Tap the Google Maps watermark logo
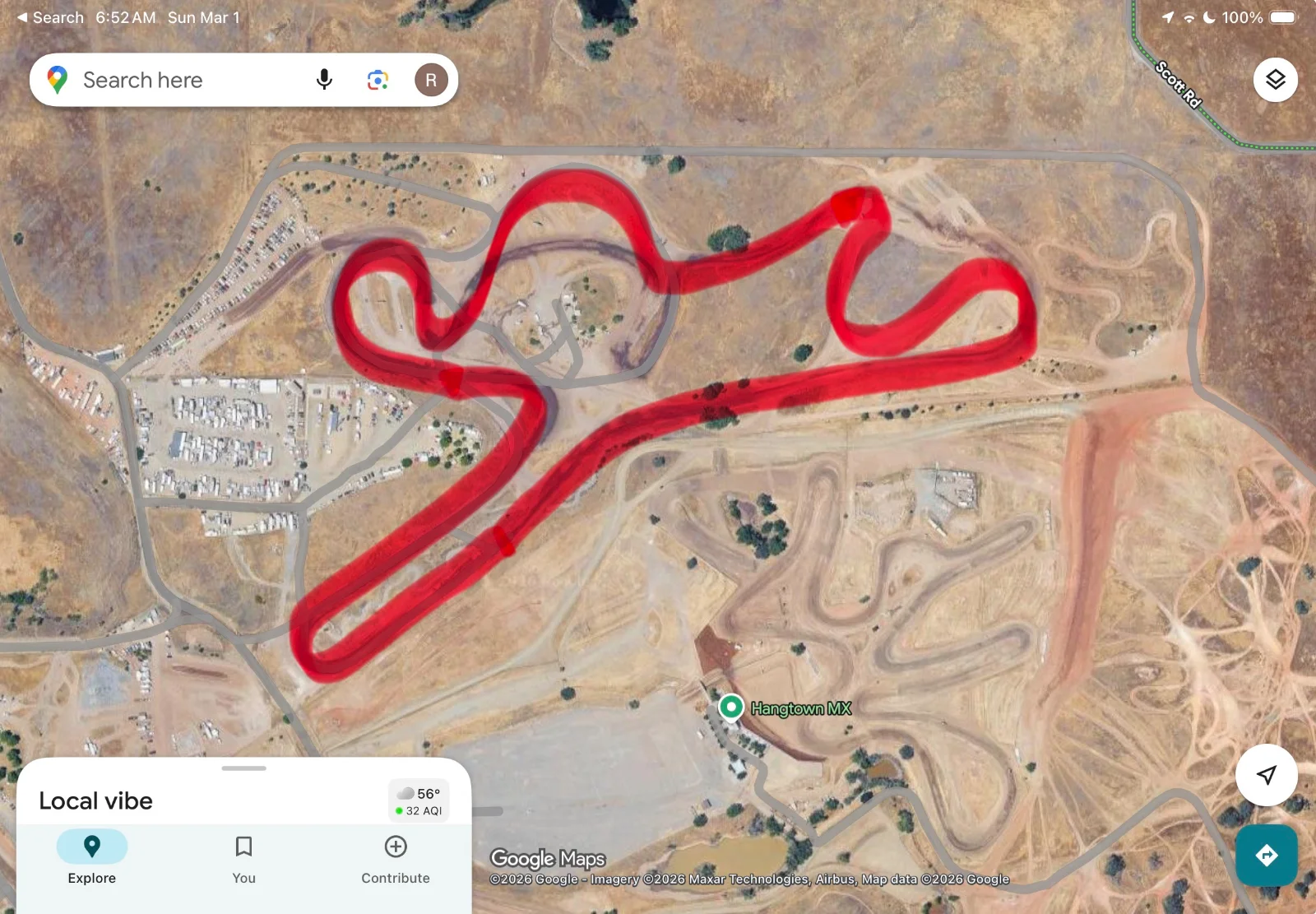This screenshot has width=1316, height=914. [x=548, y=858]
